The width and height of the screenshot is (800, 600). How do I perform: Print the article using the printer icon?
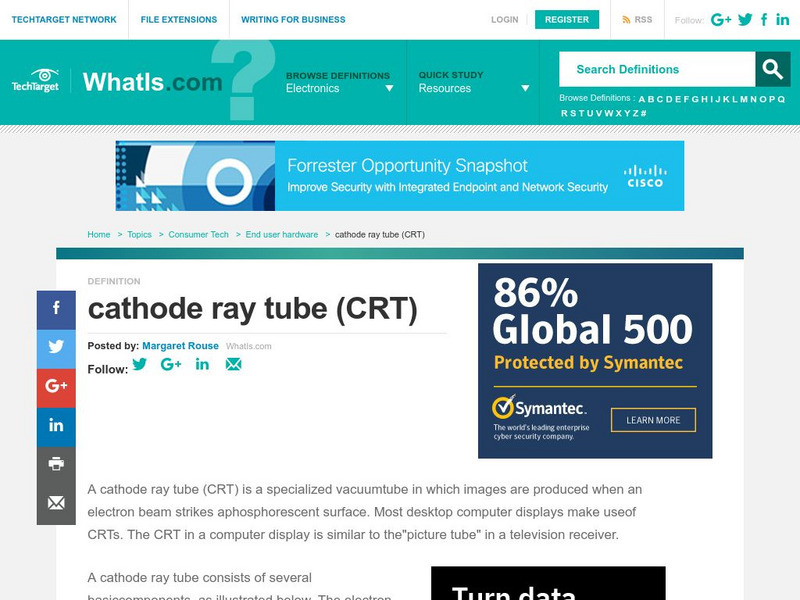tap(56, 463)
